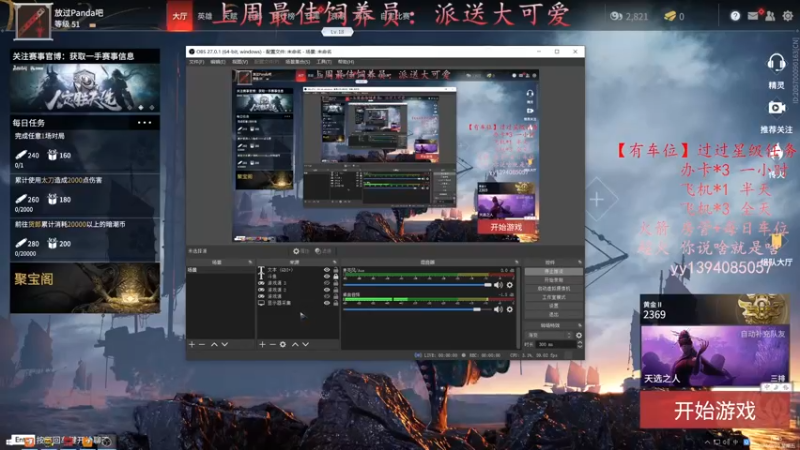Open the 帮助(H) menu in OBS
800x450 pixels.
tap(346, 62)
